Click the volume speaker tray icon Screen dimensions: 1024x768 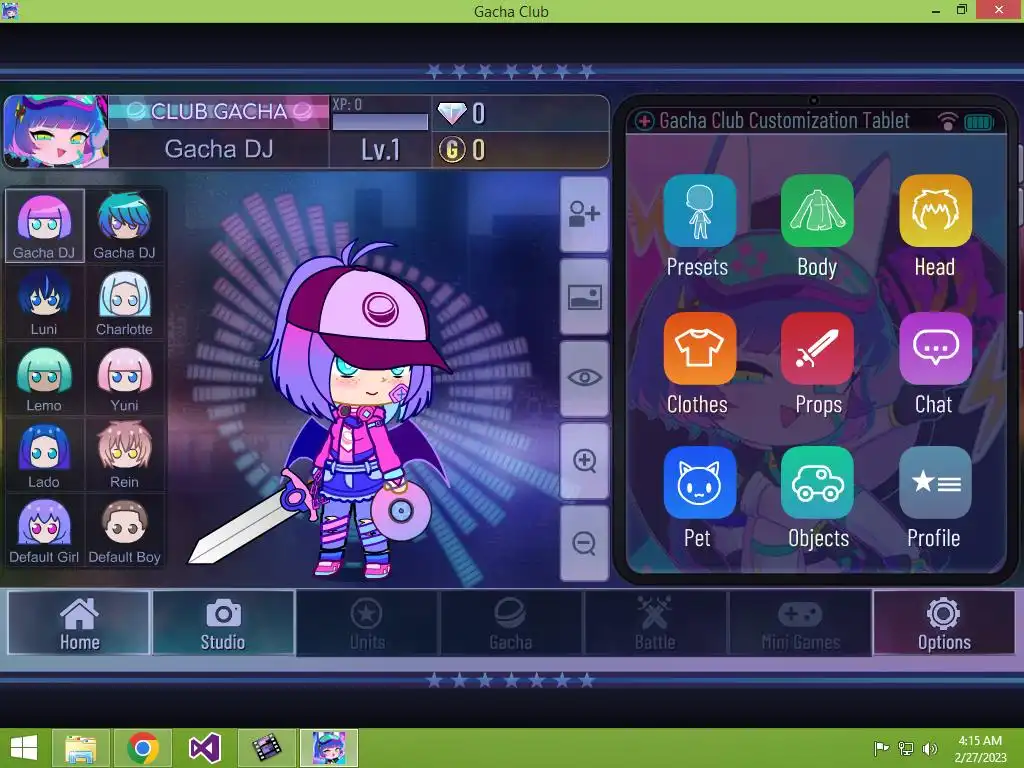930,749
